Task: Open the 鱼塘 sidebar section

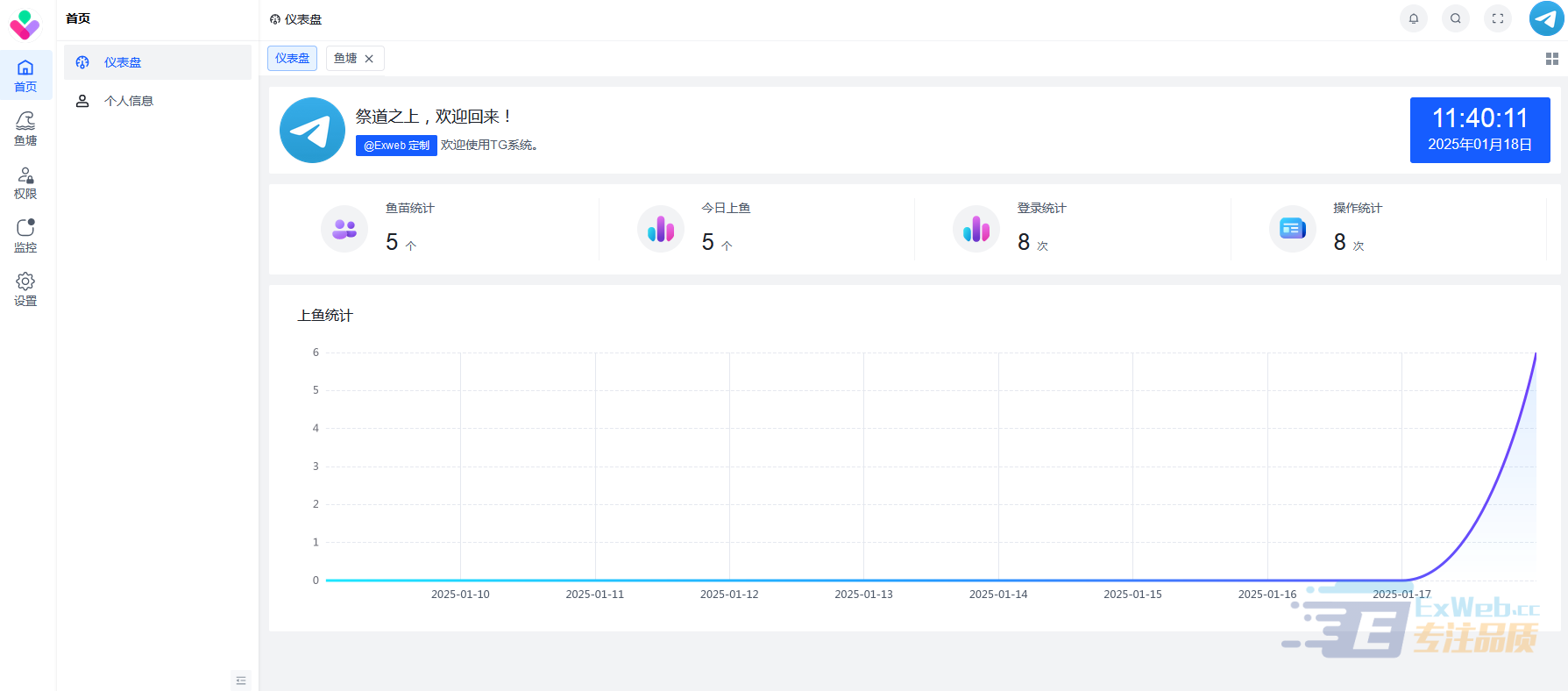Action: (25, 129)
